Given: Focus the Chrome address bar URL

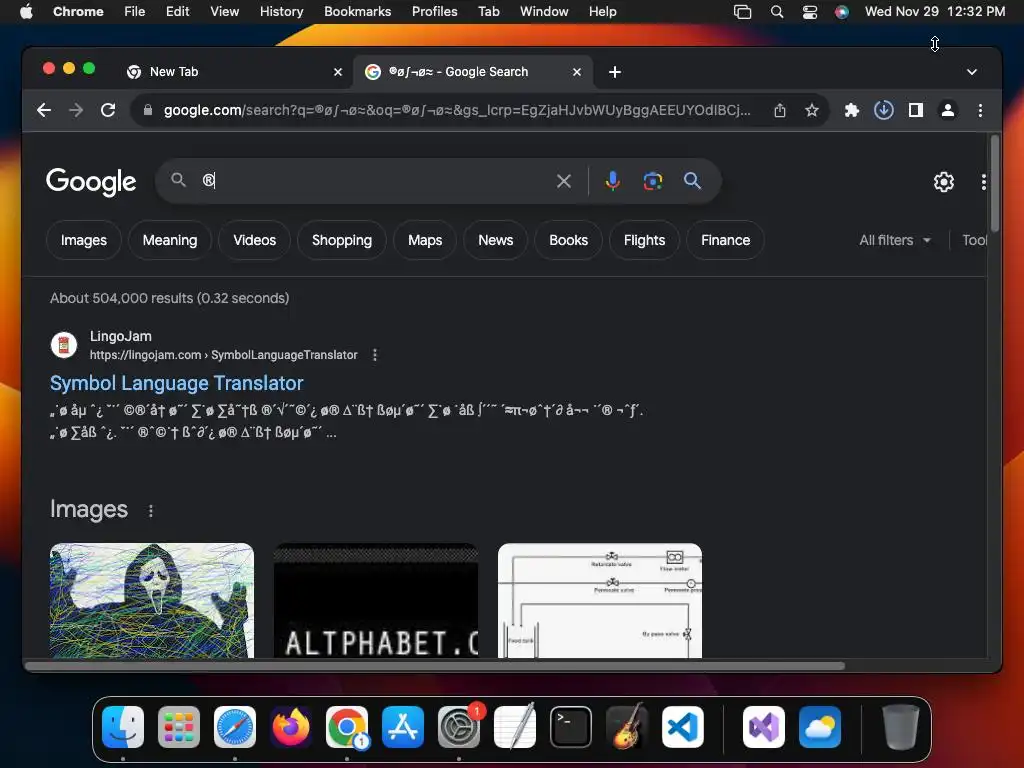Looking at the screenshot, I should [457, 110].
